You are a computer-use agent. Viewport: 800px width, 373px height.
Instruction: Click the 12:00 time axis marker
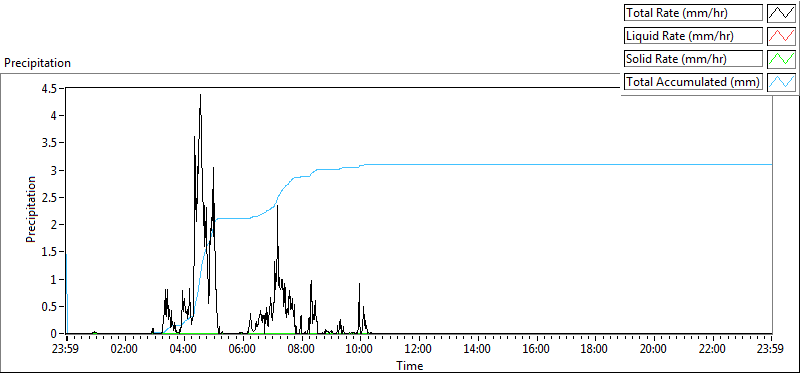(x=419, y=350)
